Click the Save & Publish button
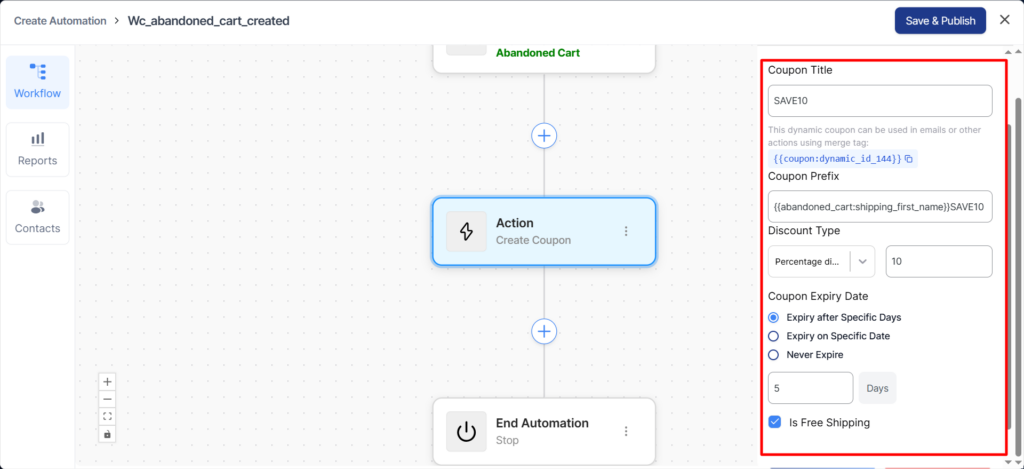1024x469 pixels. coord(940,20)
